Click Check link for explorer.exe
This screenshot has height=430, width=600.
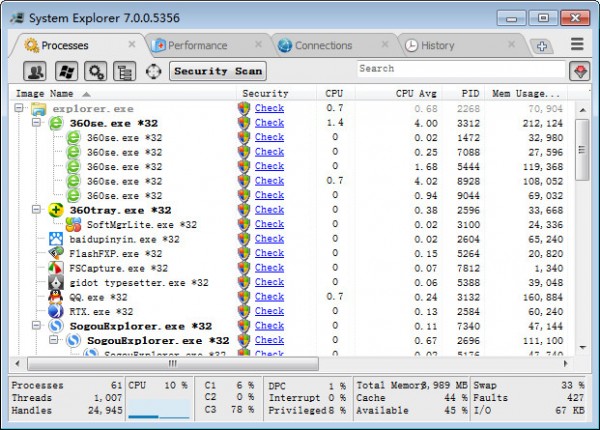[269, 108]
